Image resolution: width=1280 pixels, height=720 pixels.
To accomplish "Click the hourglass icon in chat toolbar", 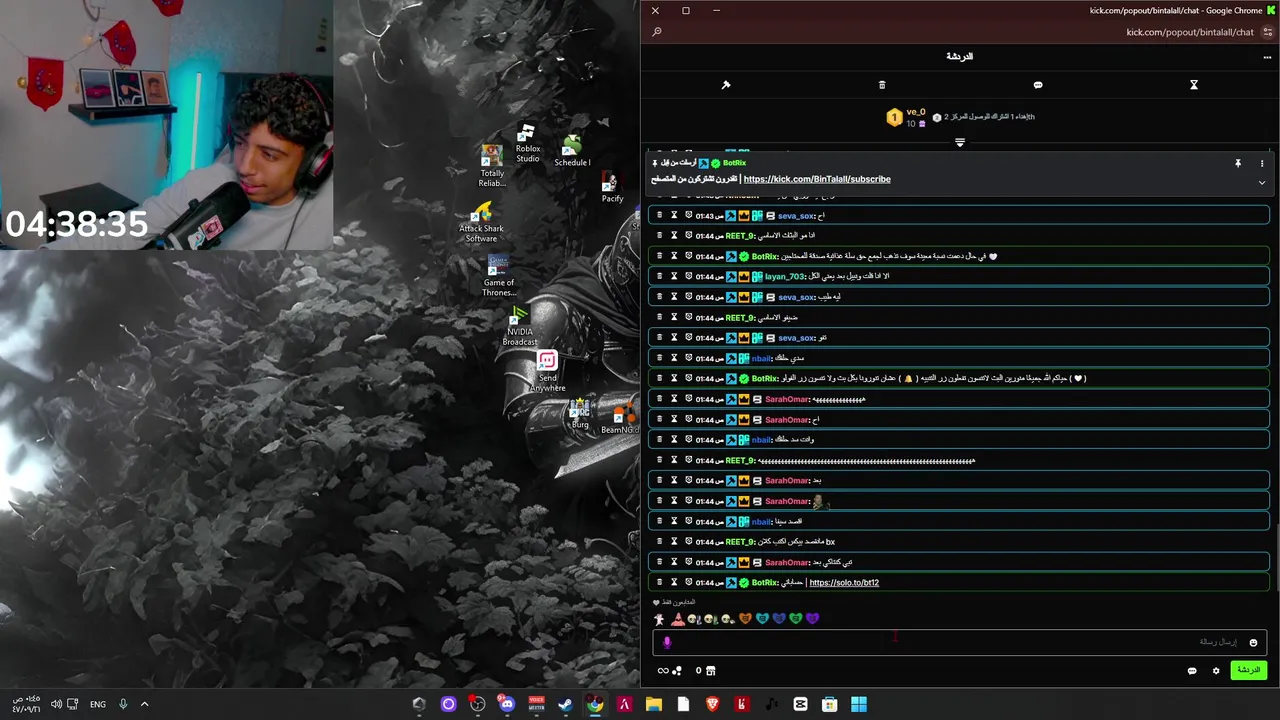I will tap(1193, 85).
